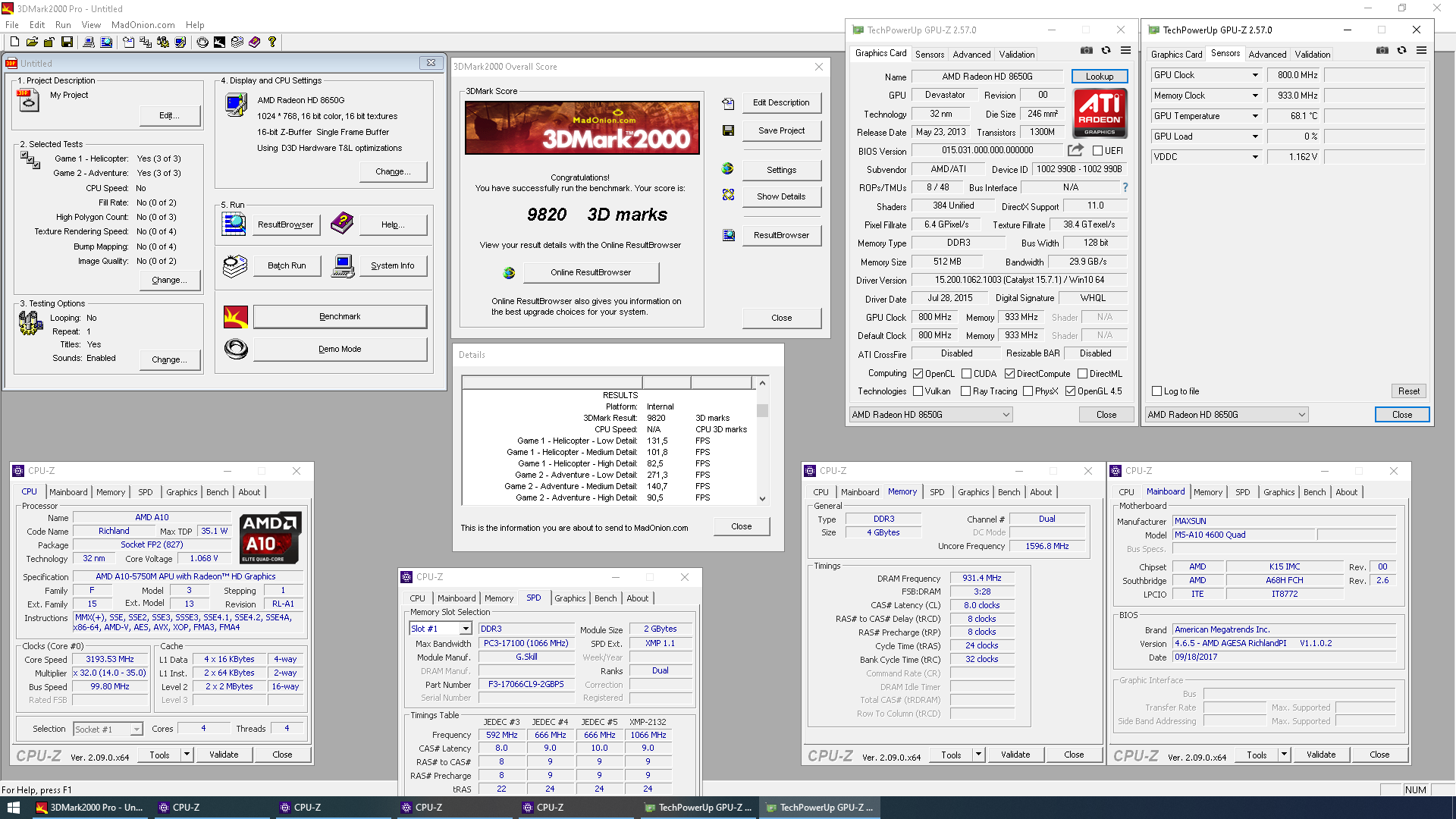The image size is (1456, 819).
Task: Click the floppy icon beside Save Project
Action: click(x=728, y=130)
